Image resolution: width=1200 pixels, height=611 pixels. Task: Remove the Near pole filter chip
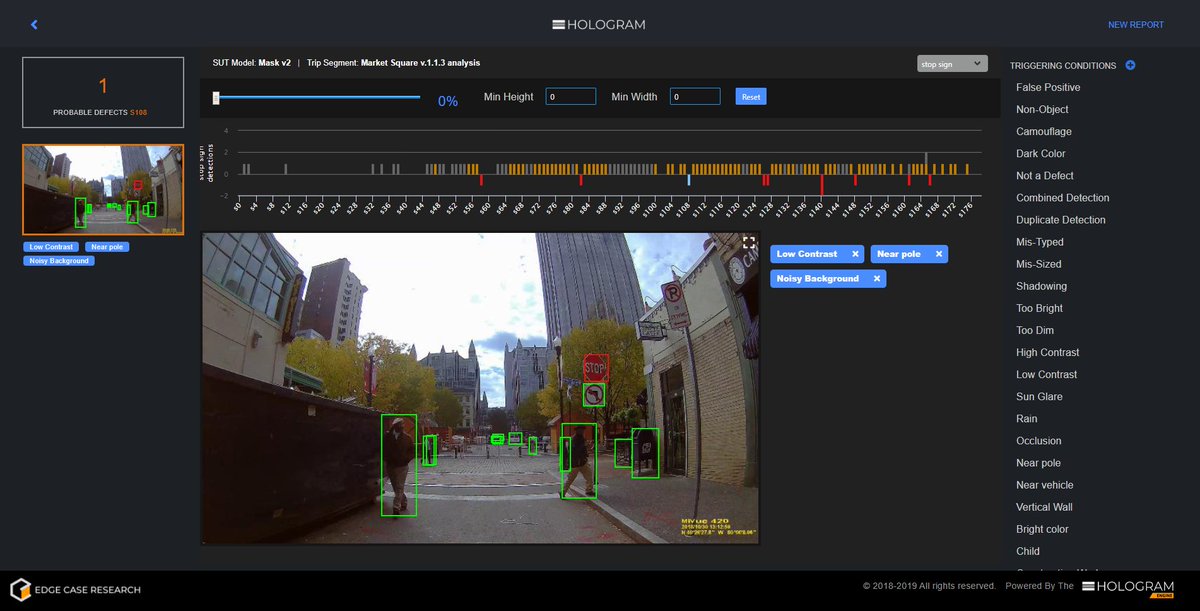point(937,253)
